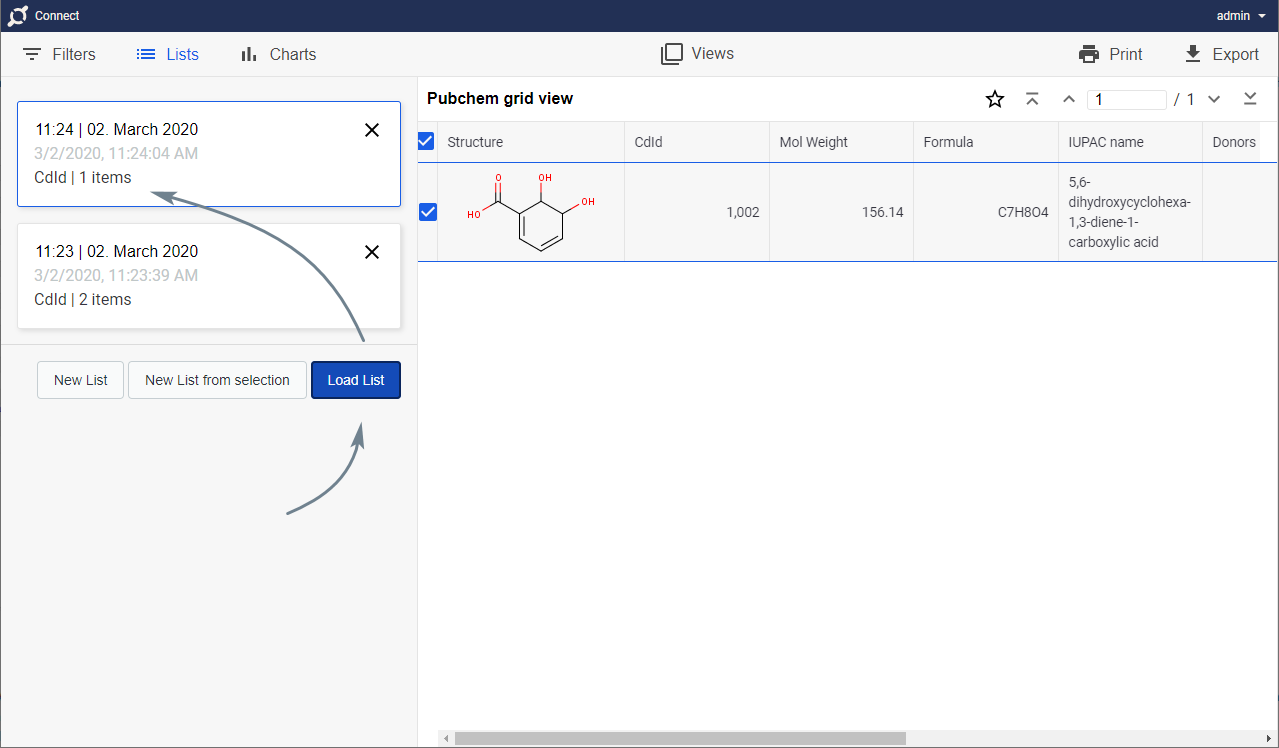Uncheck the row checkbox for CdId 1,002
The width and height of the screenshot is (1279, 748).
tap(428, 212)
